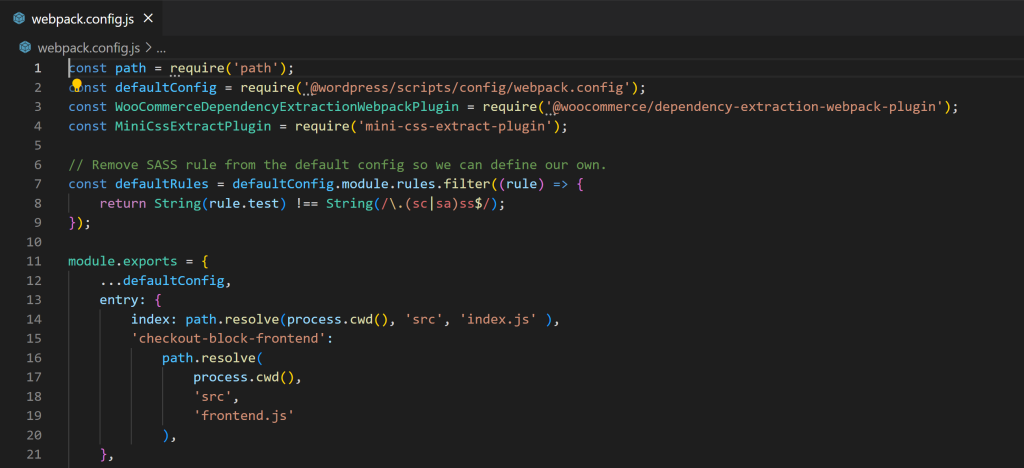Click line number 6 in the gutter
Screen dimensions: 1024x468
click(x=38, y=164)
